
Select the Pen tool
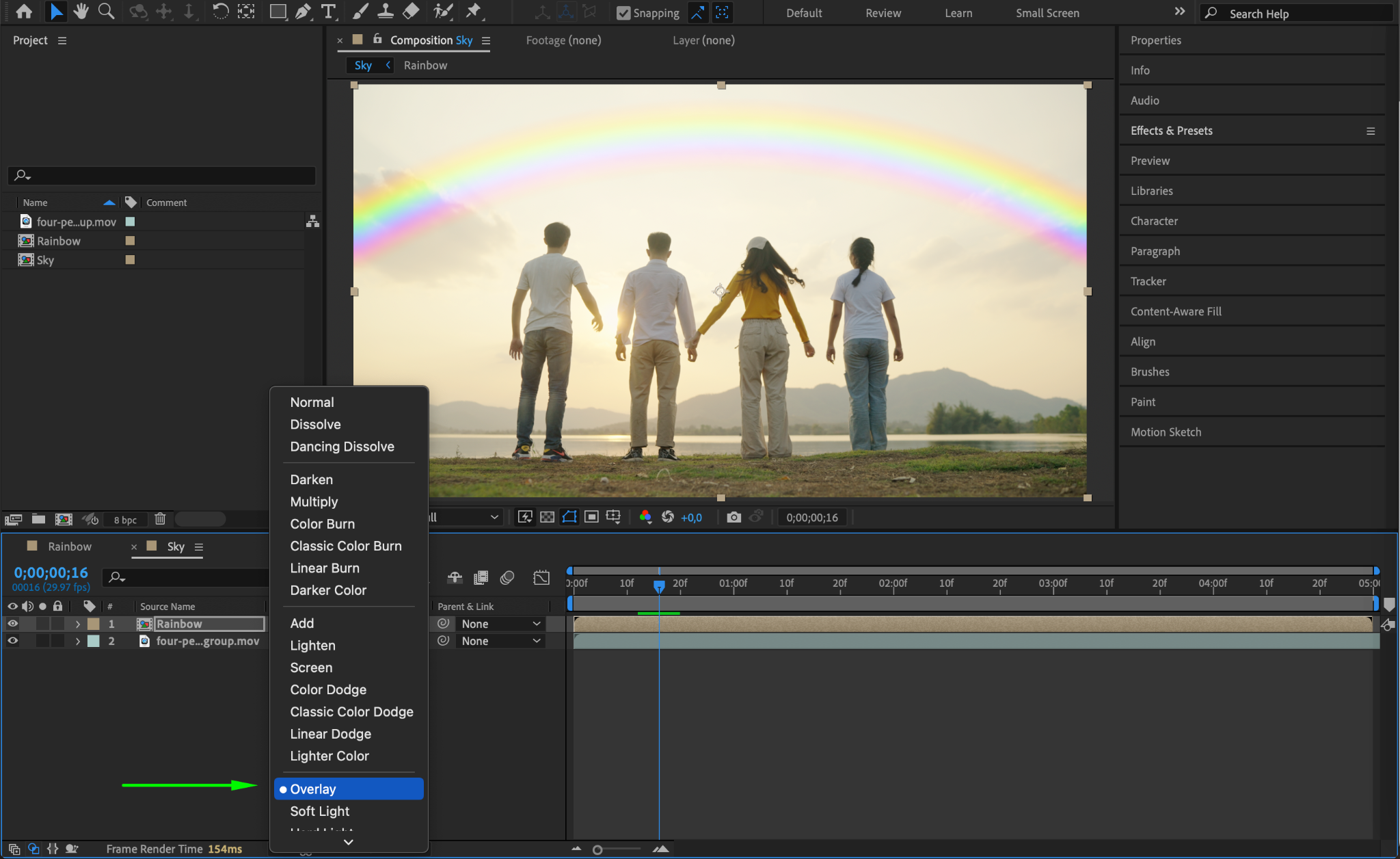click(302, 12)
